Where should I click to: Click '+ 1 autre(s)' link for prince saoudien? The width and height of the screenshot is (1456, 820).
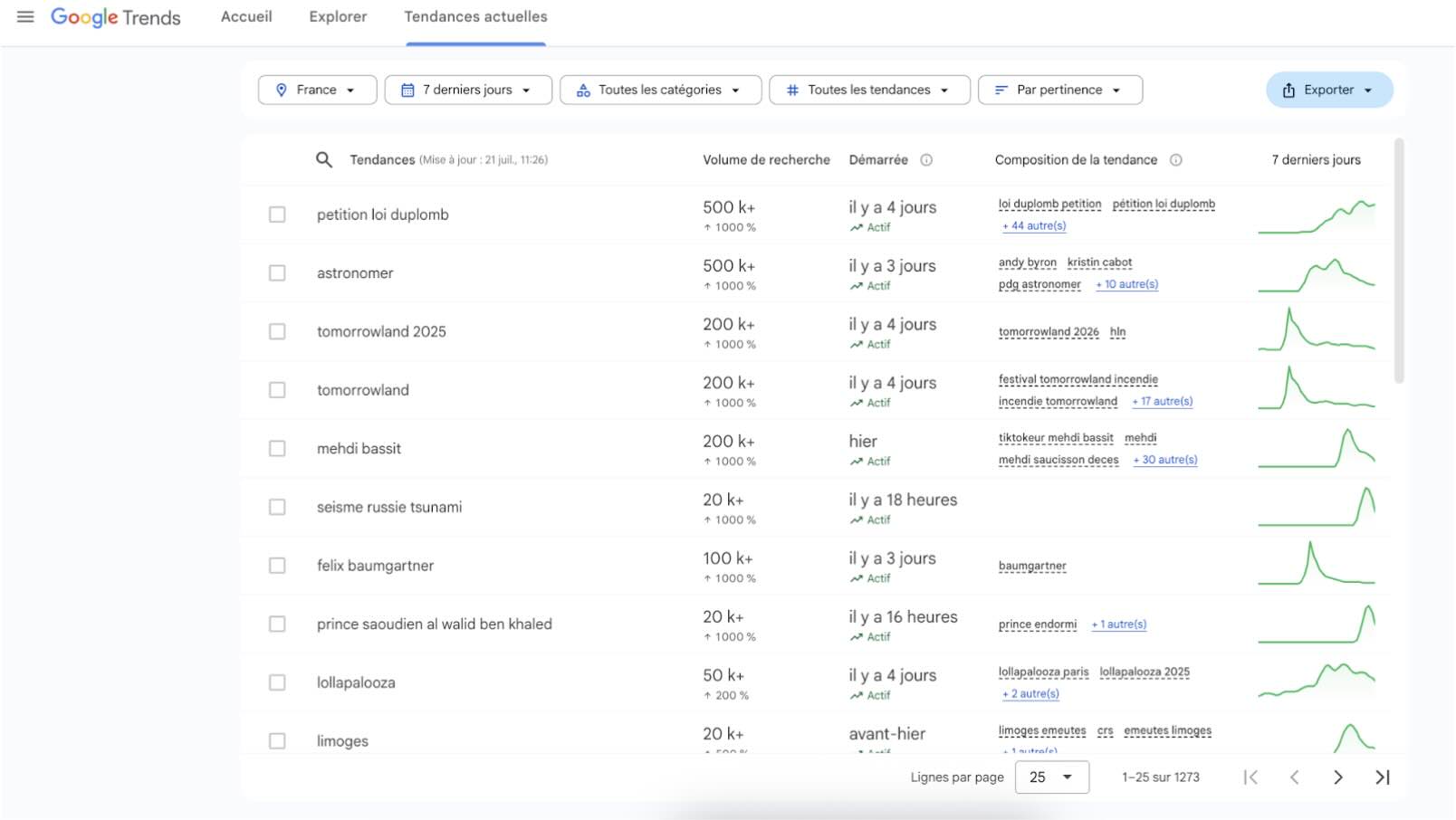1119,625
